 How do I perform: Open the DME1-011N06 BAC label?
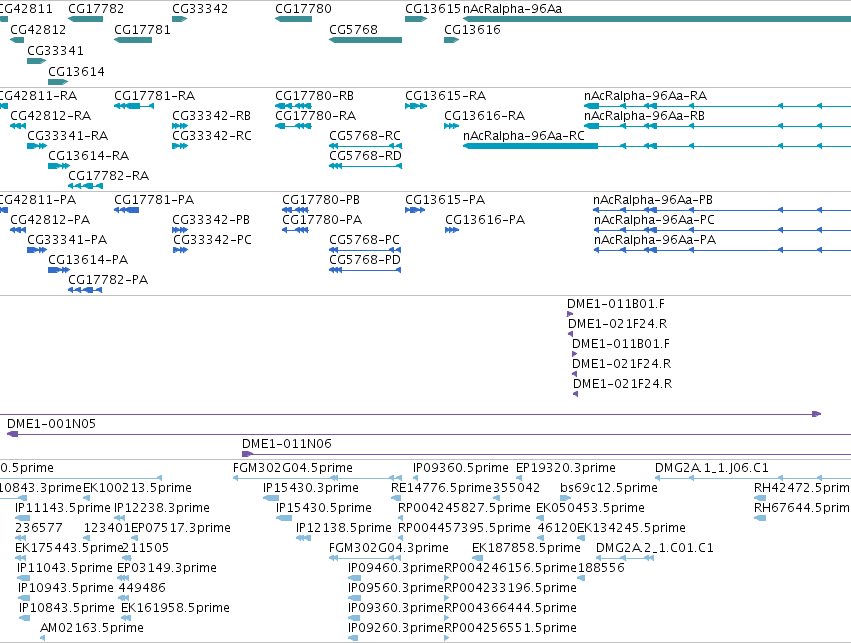(287, 444)
